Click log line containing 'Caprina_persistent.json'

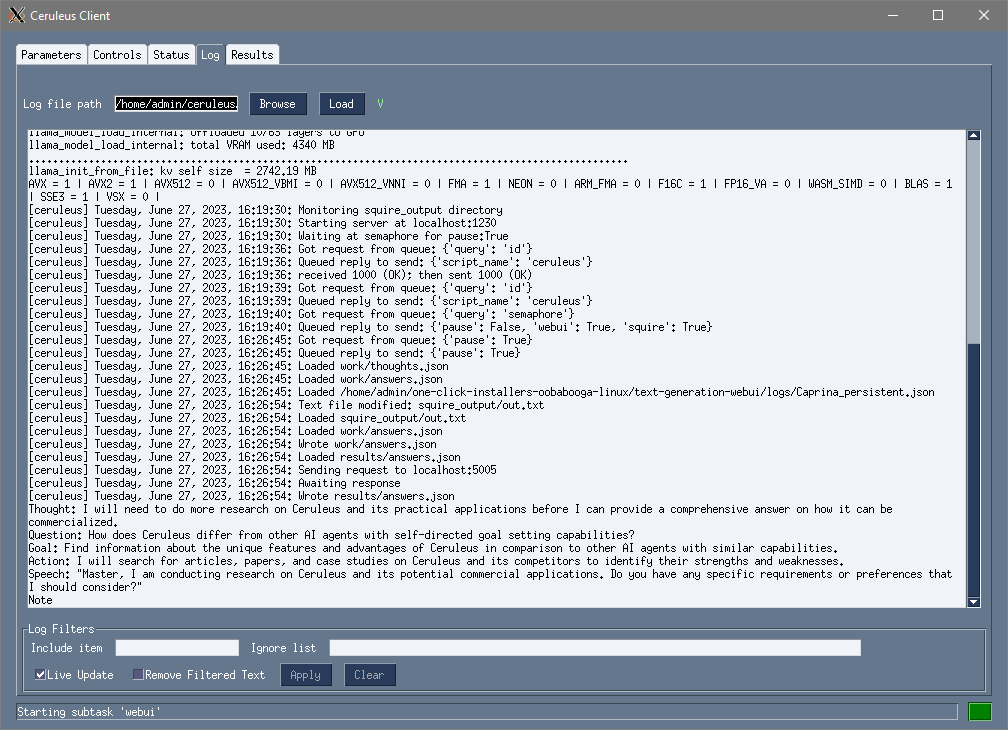(x=482, y=392)
